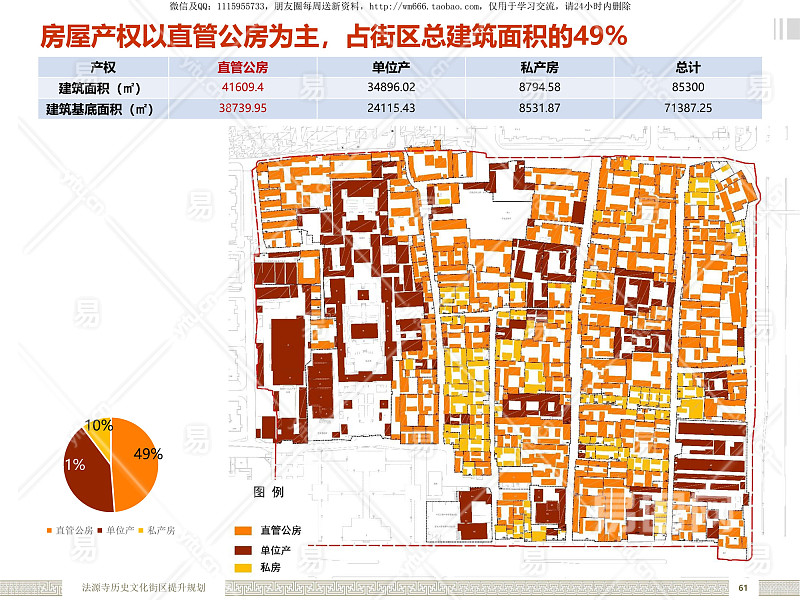Click the footer text 法源寺历史文化街区提升规划
800x600 pixels.
tap(144, 588)
